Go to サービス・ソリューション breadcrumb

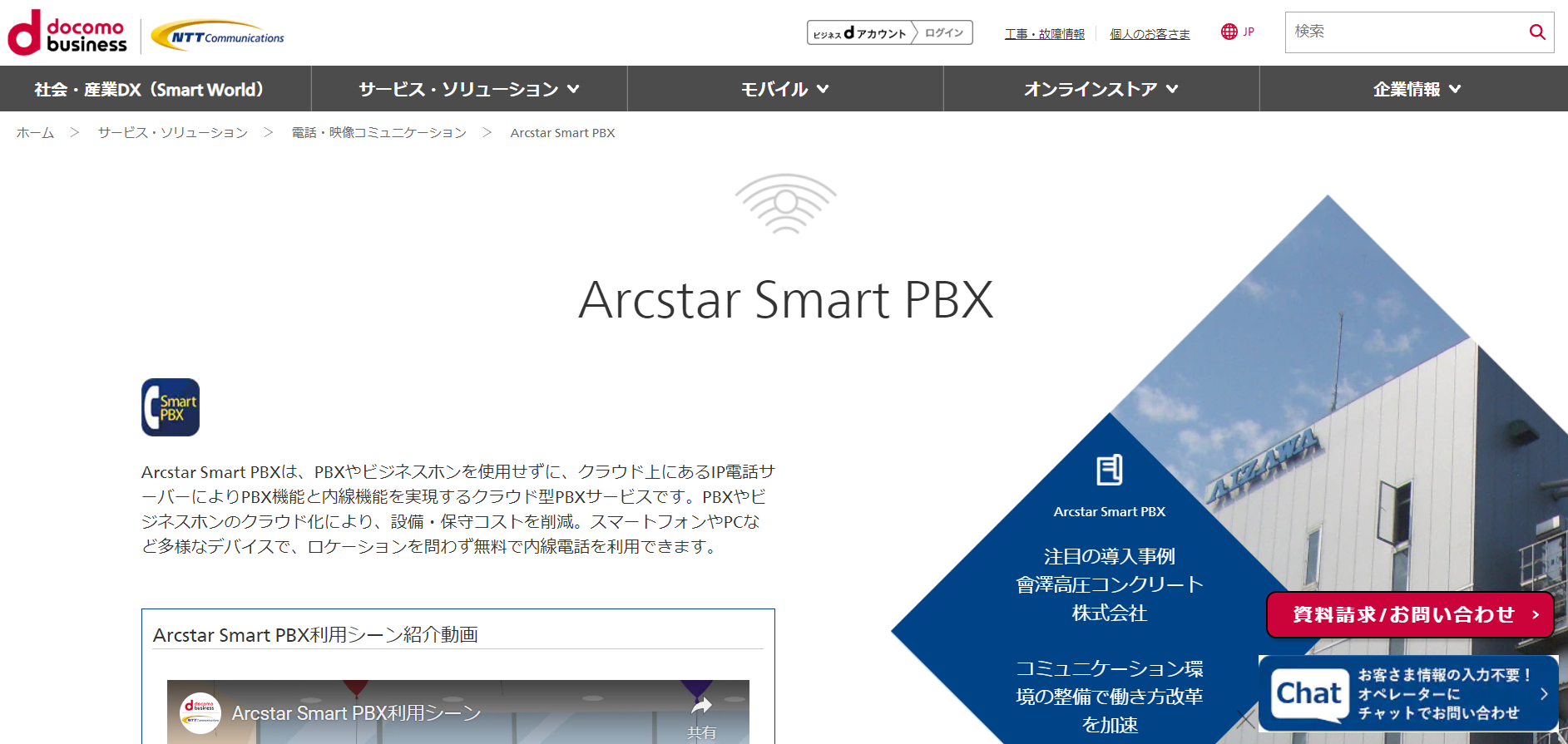coord(173,133)
